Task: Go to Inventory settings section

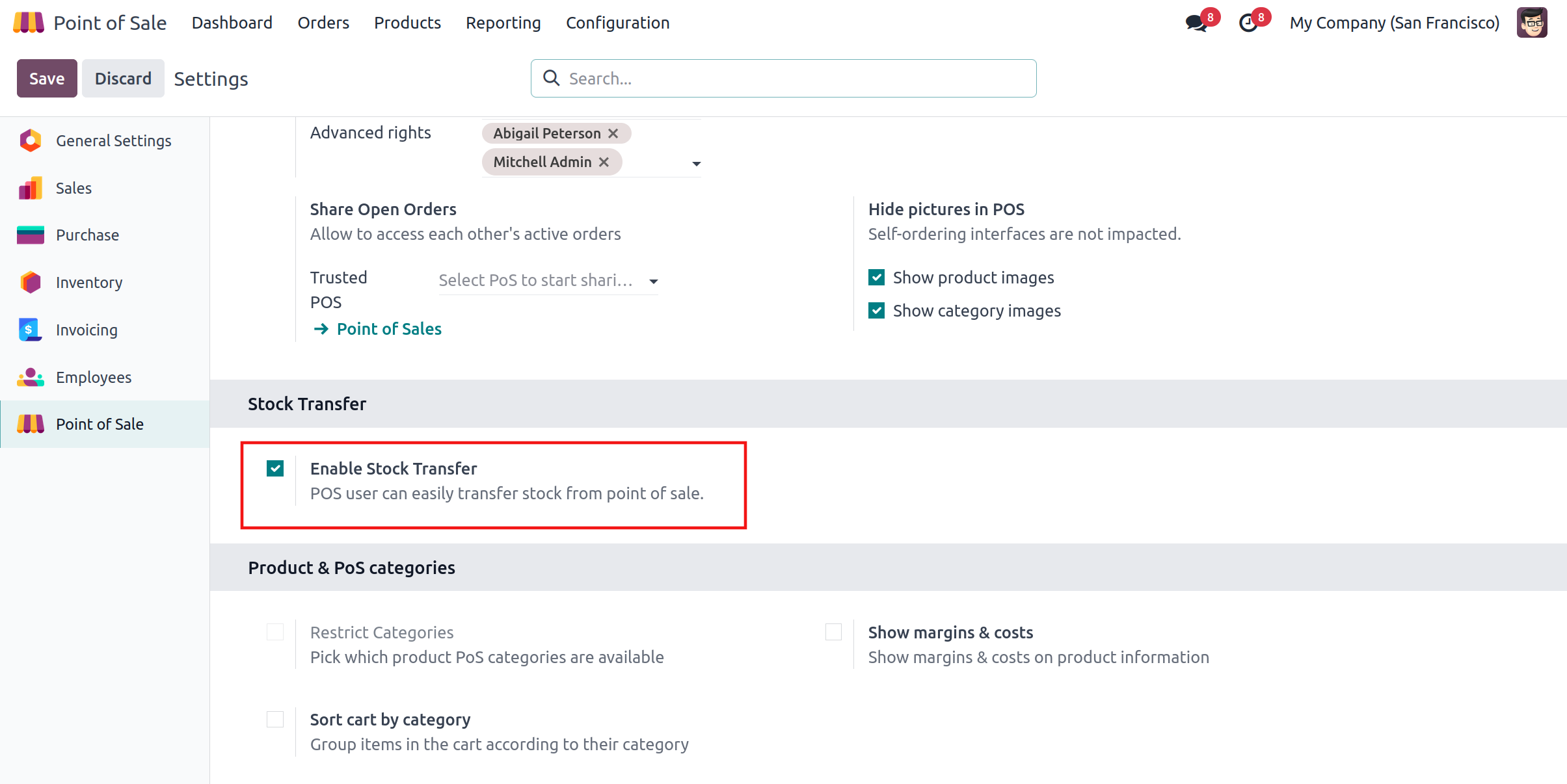Action: 88,282
